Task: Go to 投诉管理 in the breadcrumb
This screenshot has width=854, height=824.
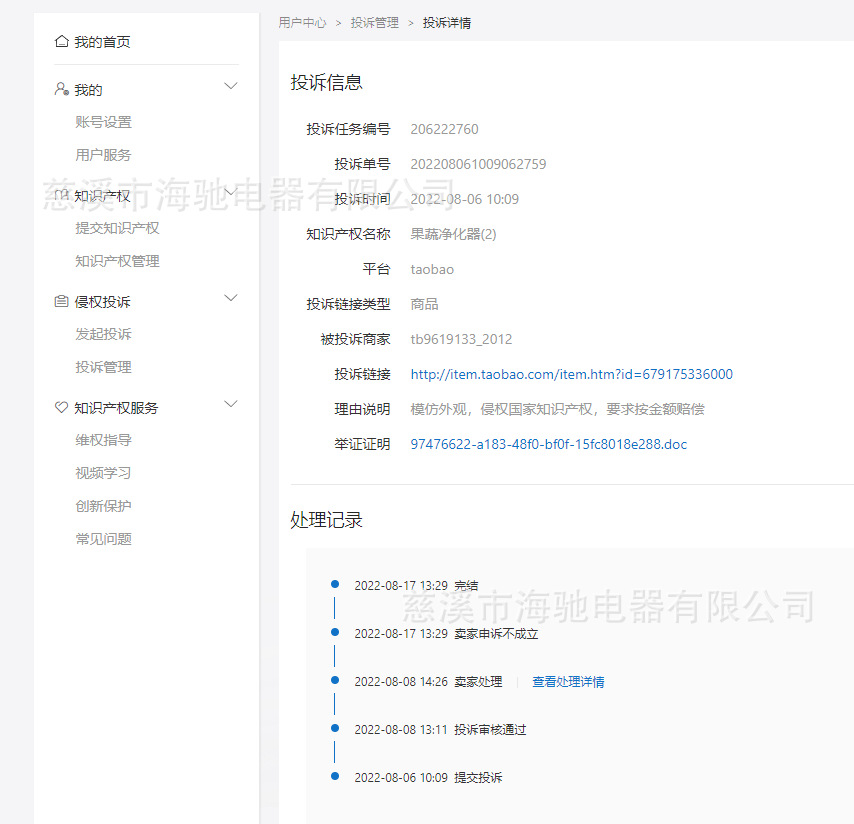Action: point(375,23)
